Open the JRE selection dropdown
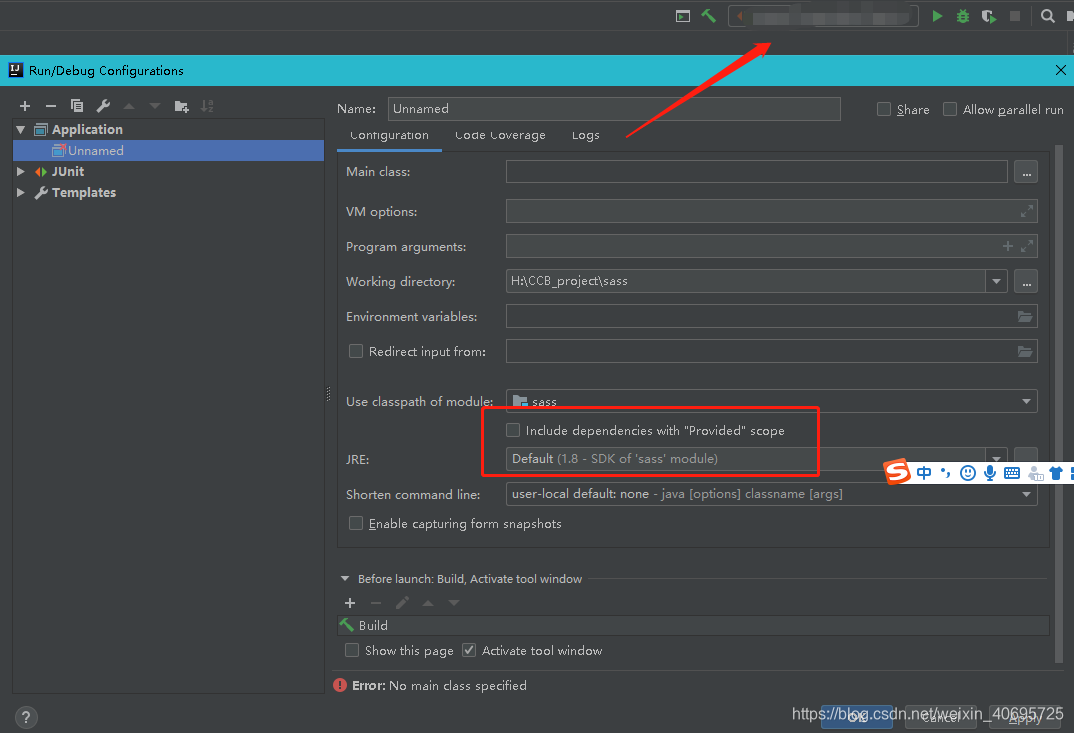The width and height of the screenshot is (1074, 733). [x=996, y=459]
